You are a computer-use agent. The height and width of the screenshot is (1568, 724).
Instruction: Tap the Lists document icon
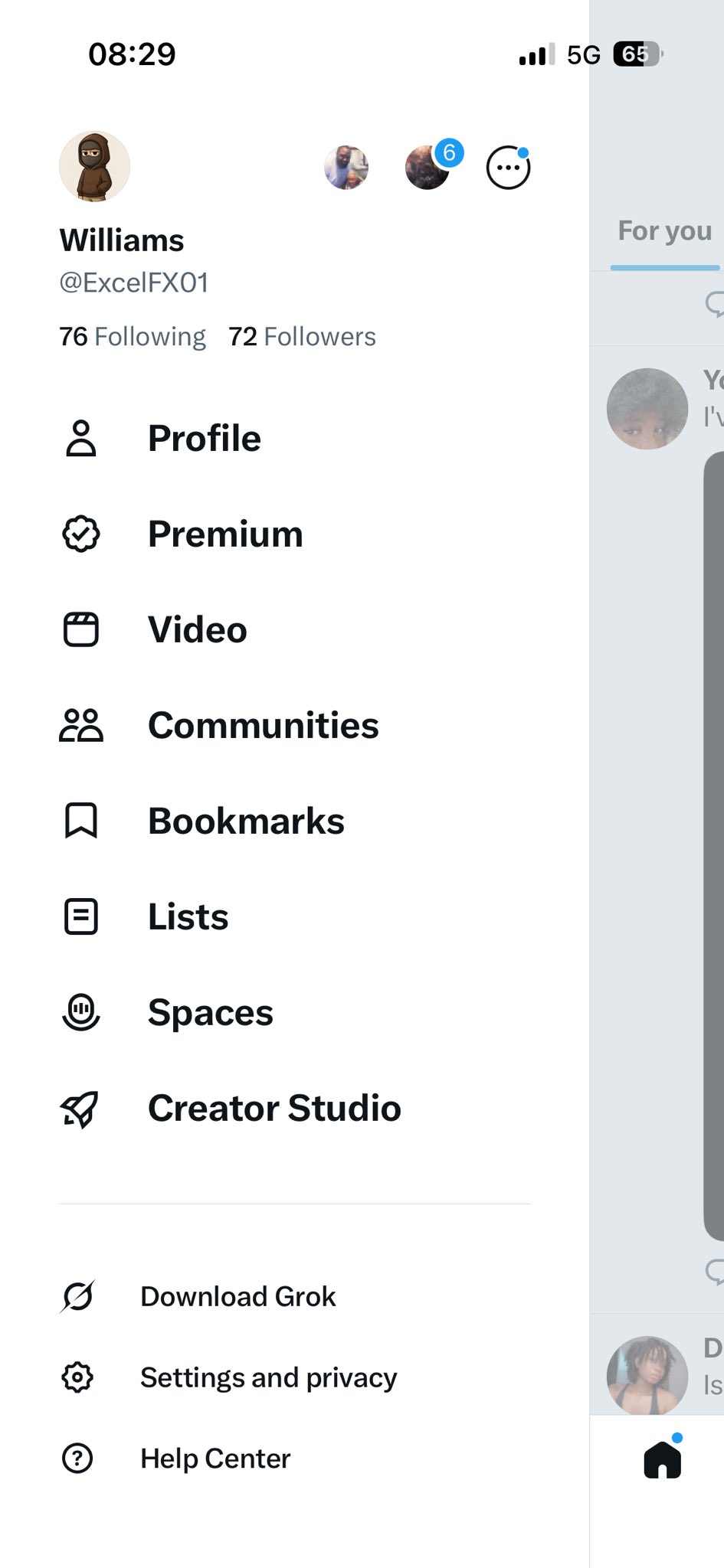(81, 917)
